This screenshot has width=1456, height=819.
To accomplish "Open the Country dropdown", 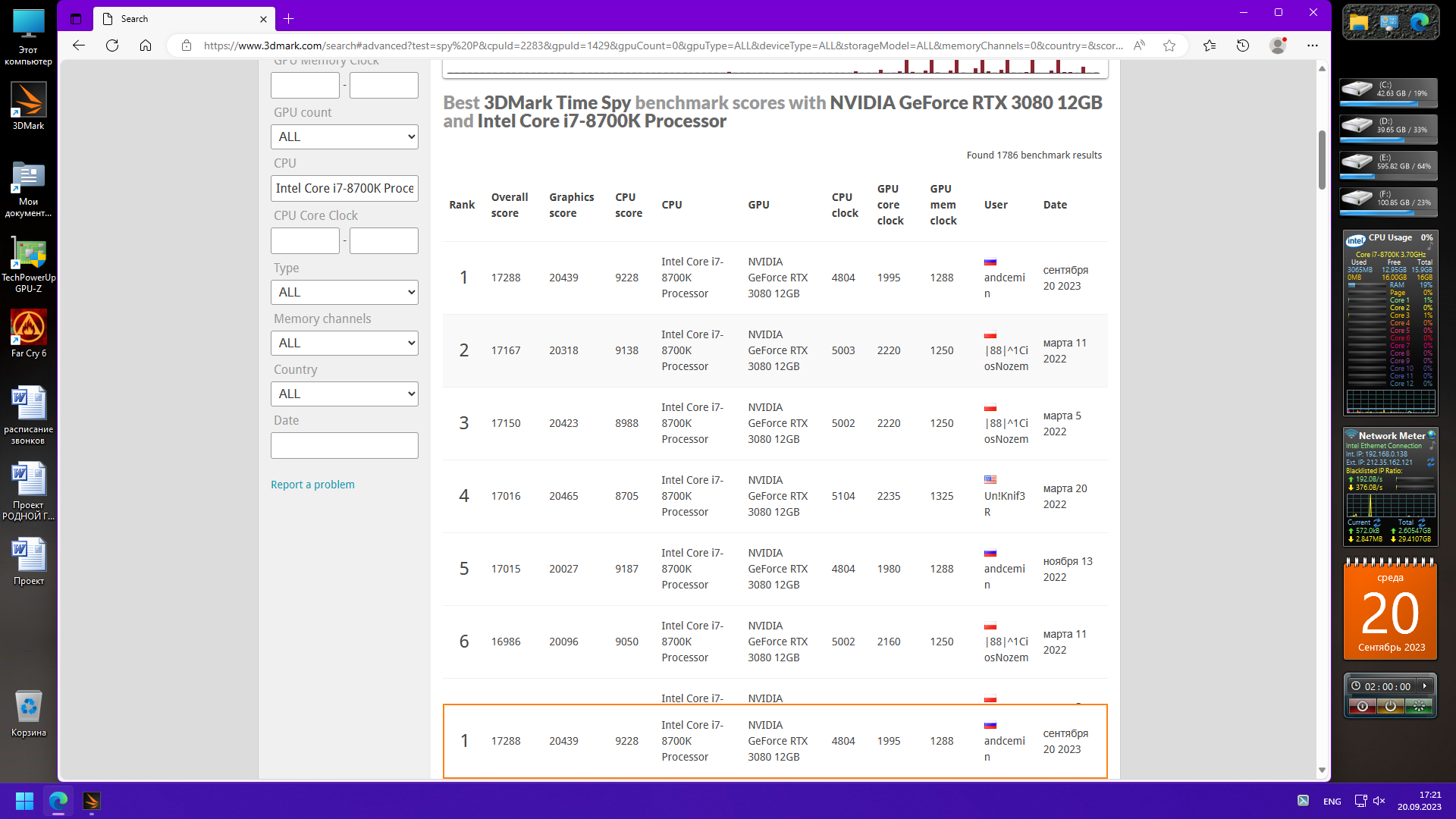I will coord(344,394).
